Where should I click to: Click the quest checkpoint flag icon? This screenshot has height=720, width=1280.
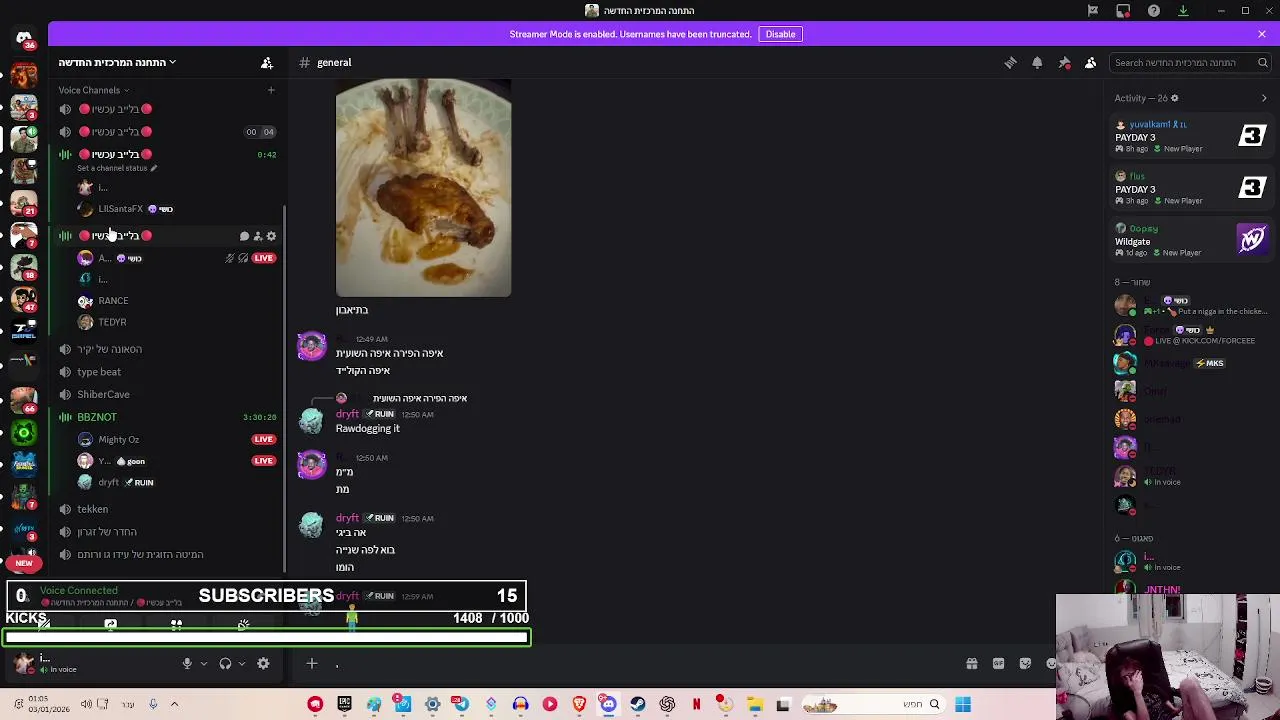[x=1093, y=10]
